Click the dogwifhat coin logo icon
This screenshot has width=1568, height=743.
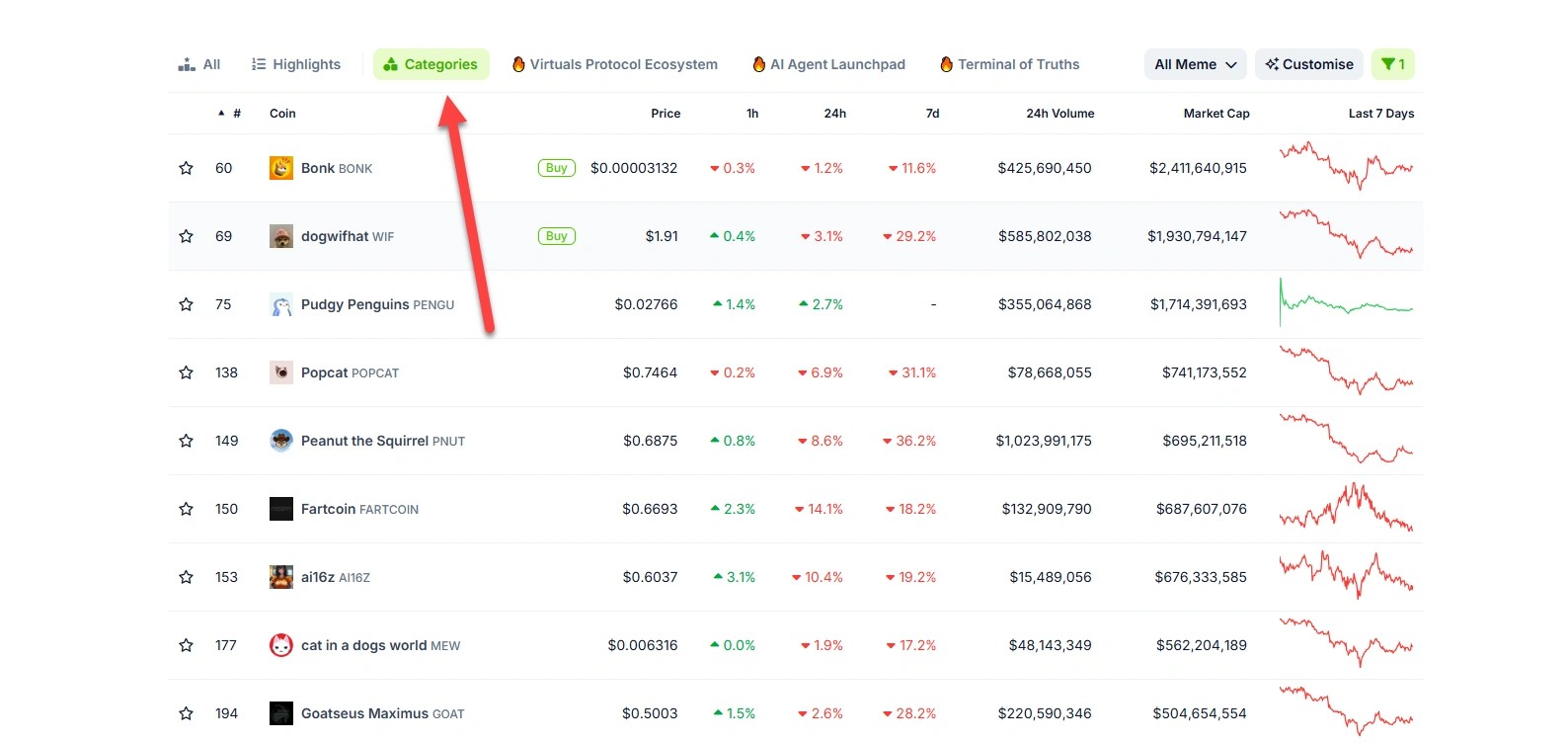(281, 236)
